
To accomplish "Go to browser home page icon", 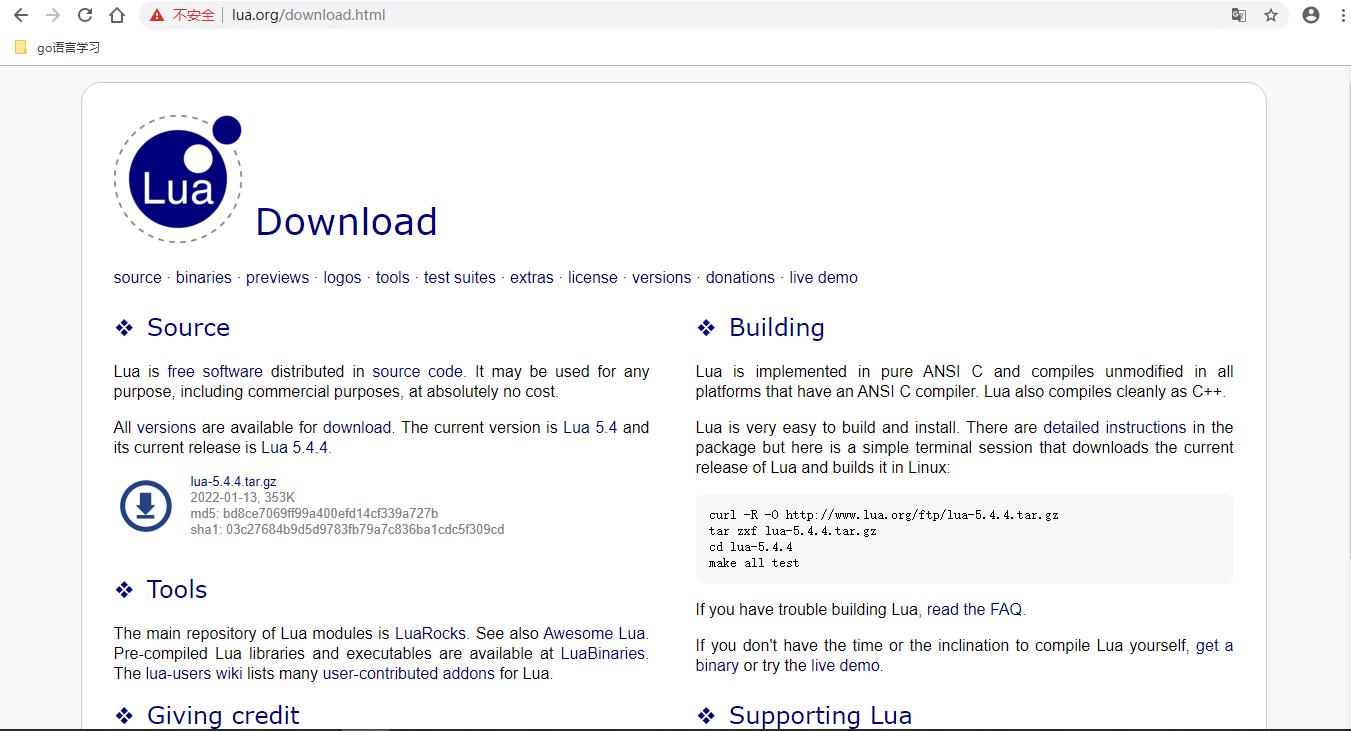I will pyautogui.click(x=117, y=15).
